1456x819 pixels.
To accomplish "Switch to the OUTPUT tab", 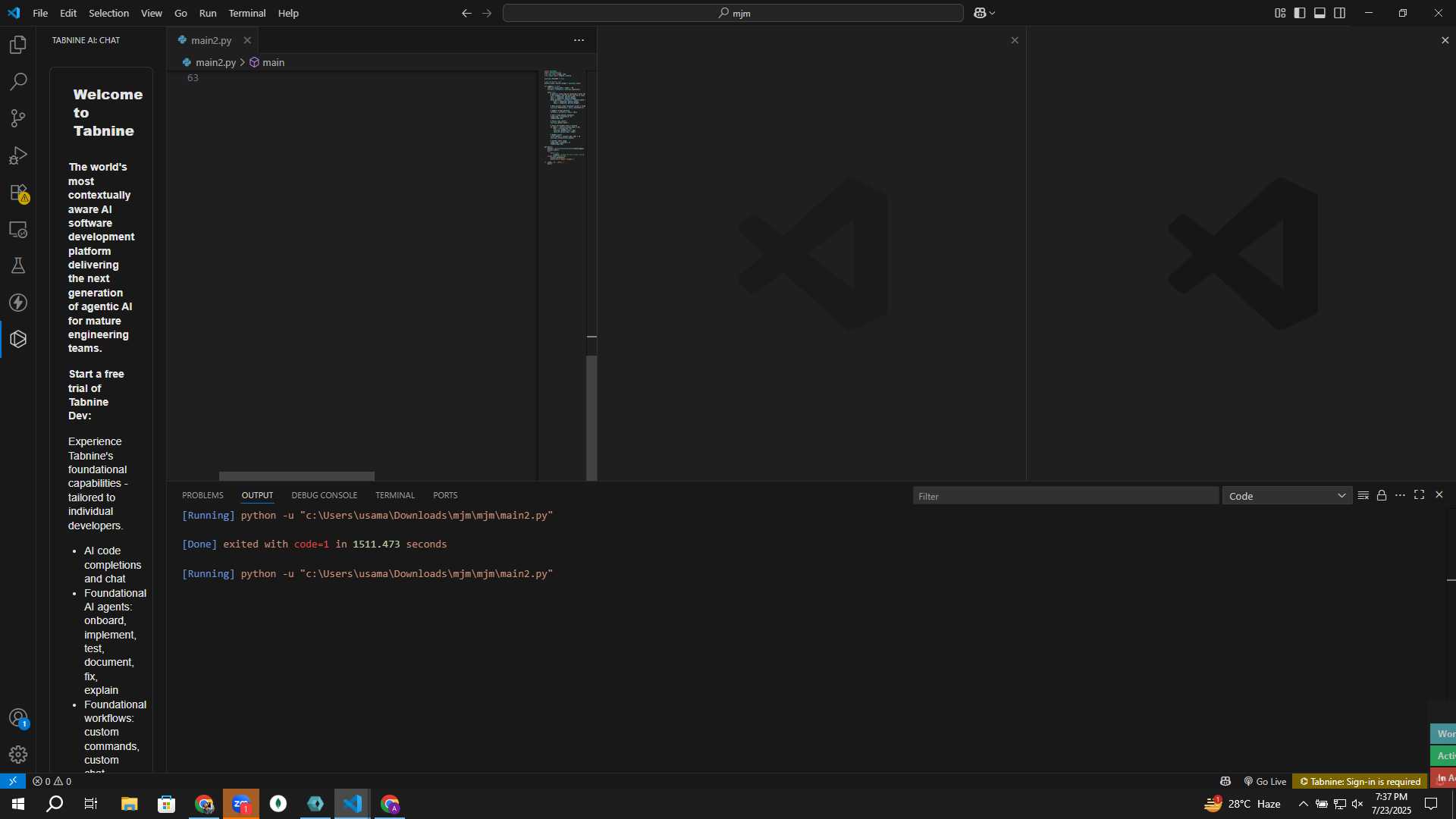I will point(257,495).
